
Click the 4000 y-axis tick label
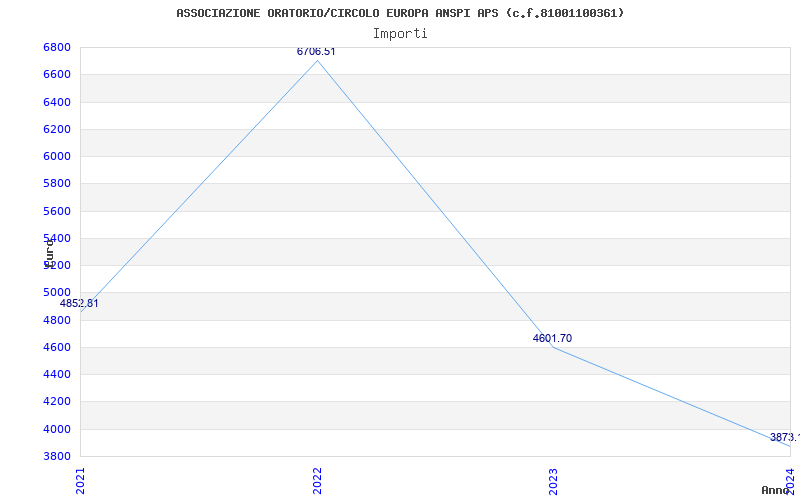57,429
